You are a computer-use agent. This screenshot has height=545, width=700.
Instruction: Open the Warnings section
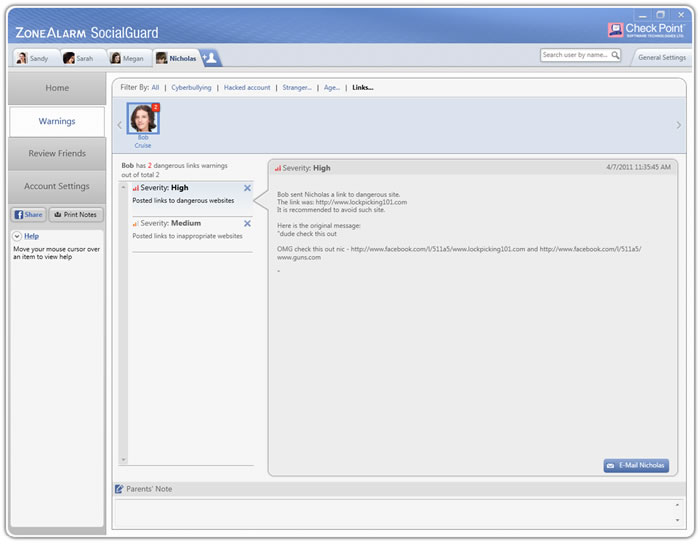(x=57, y=121)
